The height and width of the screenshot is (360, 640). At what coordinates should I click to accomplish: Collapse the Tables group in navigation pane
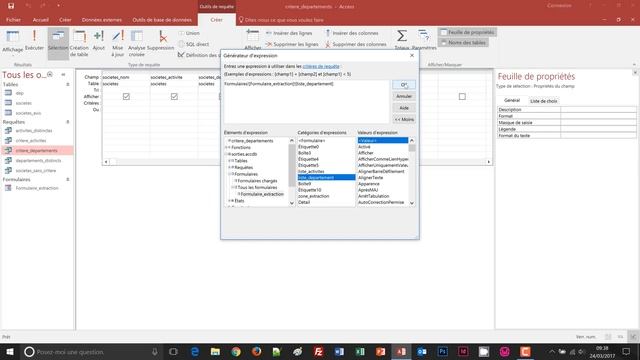pyautogui.click(x=68, y=84)
